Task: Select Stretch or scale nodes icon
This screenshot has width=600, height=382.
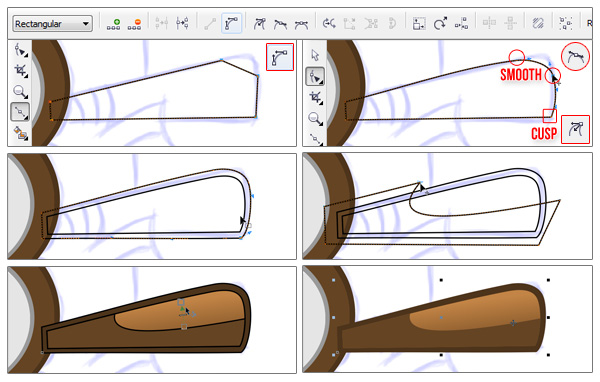Action: point(419,24)
